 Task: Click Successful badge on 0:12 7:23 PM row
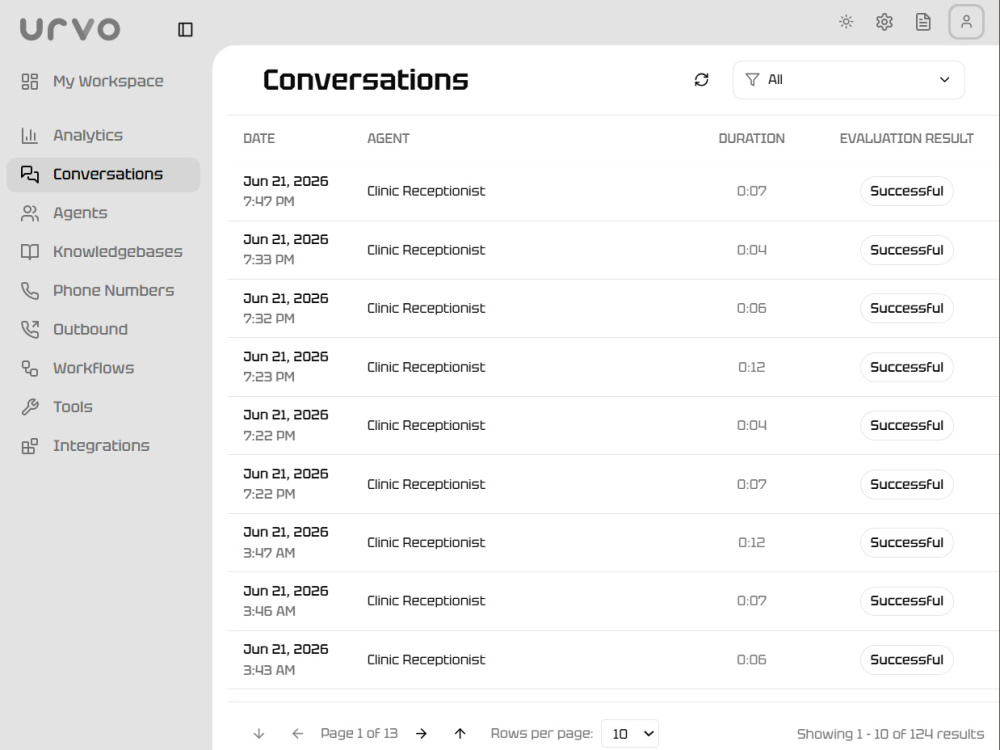(906, 367)
